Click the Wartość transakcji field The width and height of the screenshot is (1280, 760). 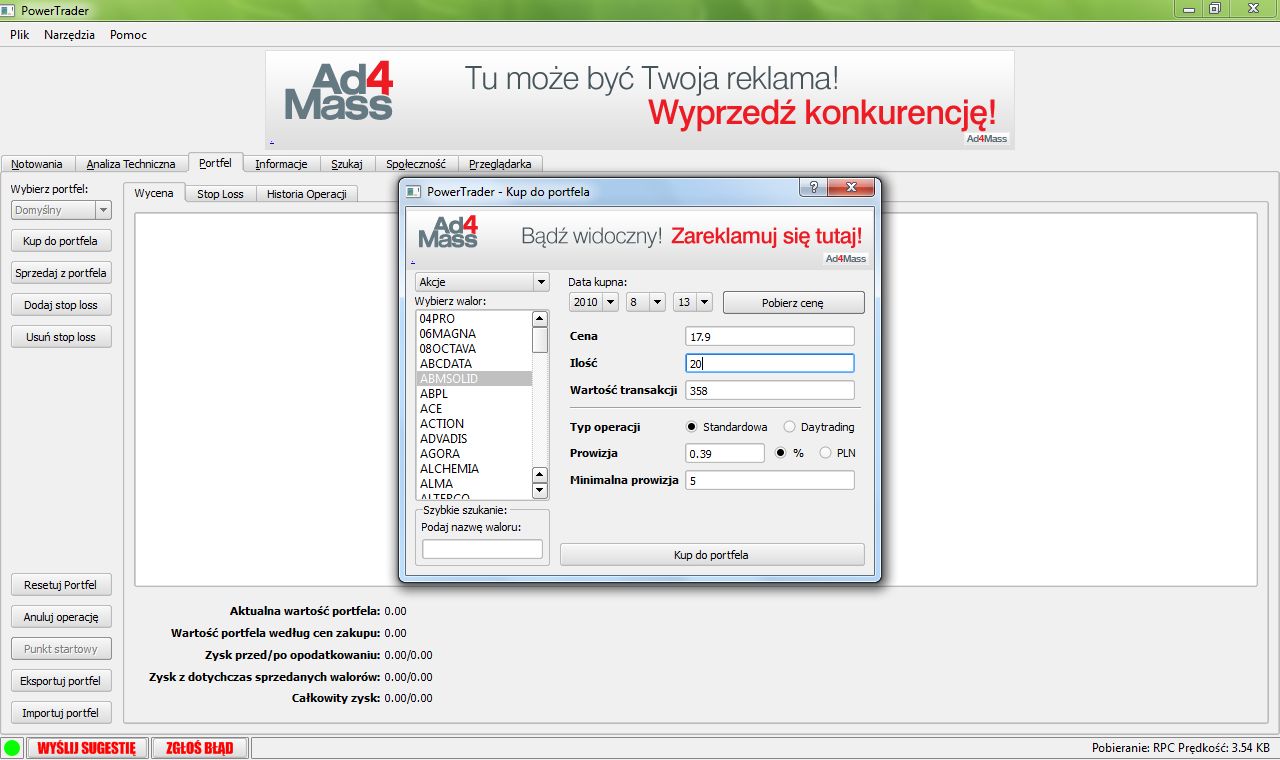770,390
